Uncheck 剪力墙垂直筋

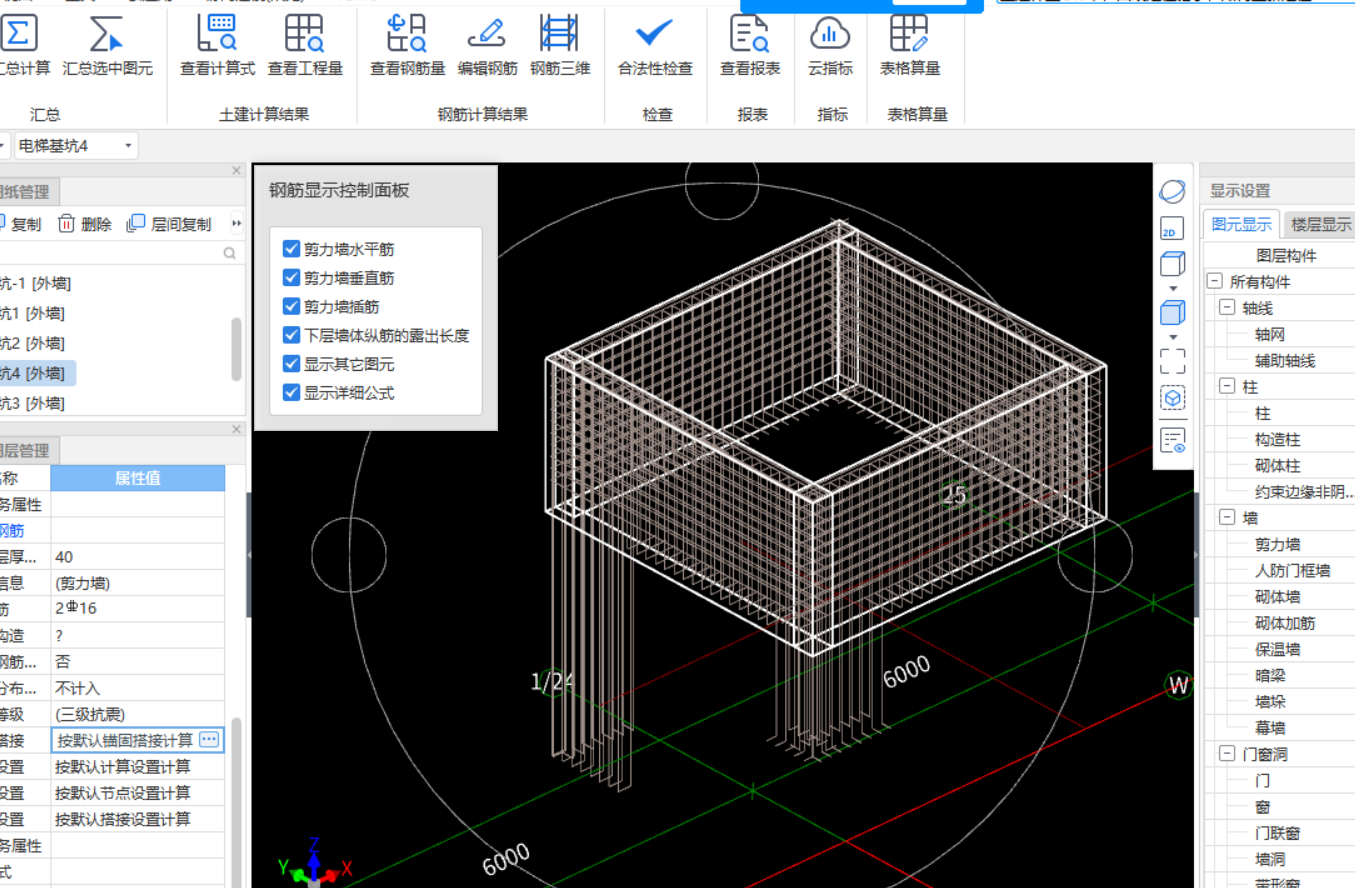(292, 277)
